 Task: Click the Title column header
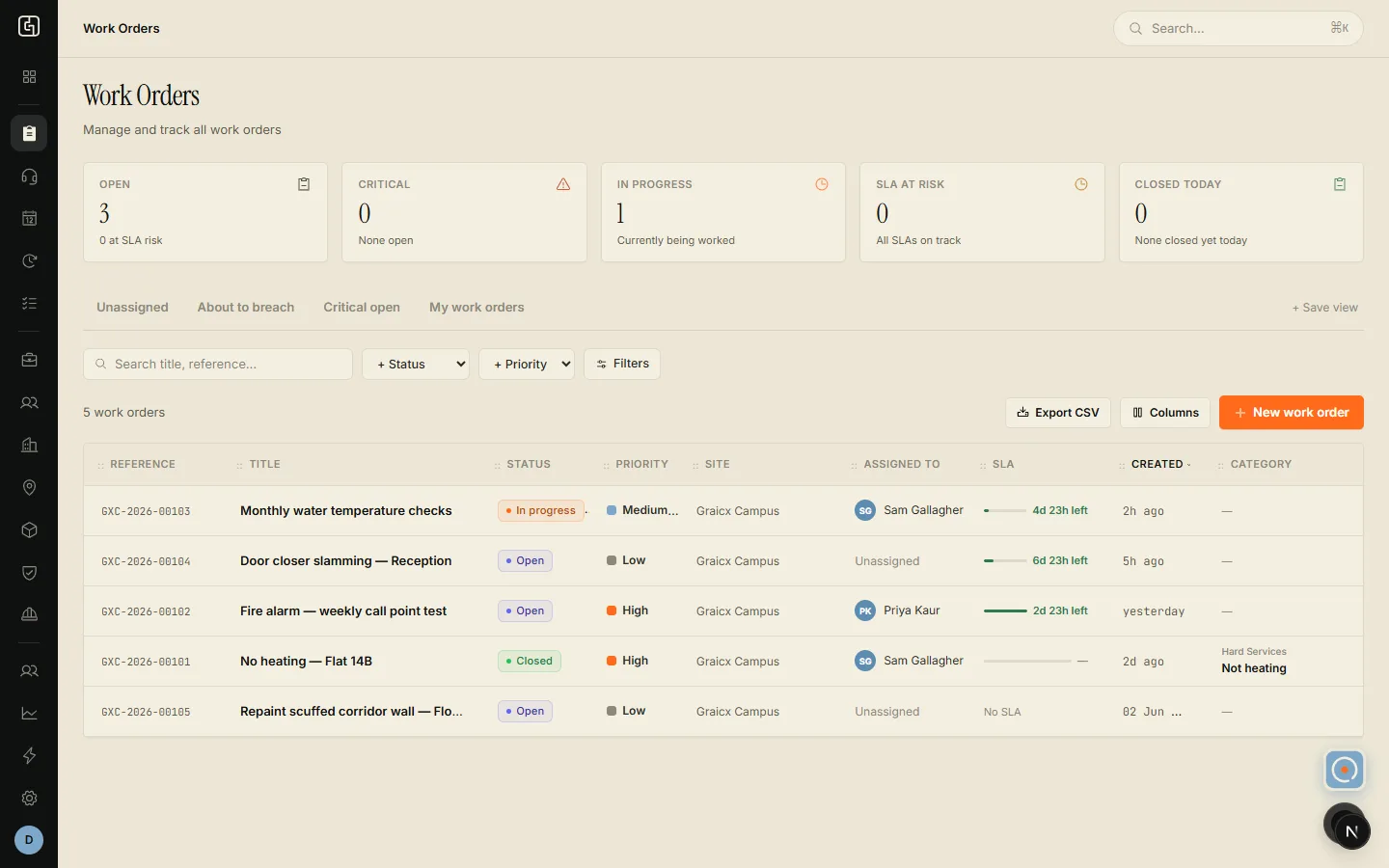pos(264,464)
